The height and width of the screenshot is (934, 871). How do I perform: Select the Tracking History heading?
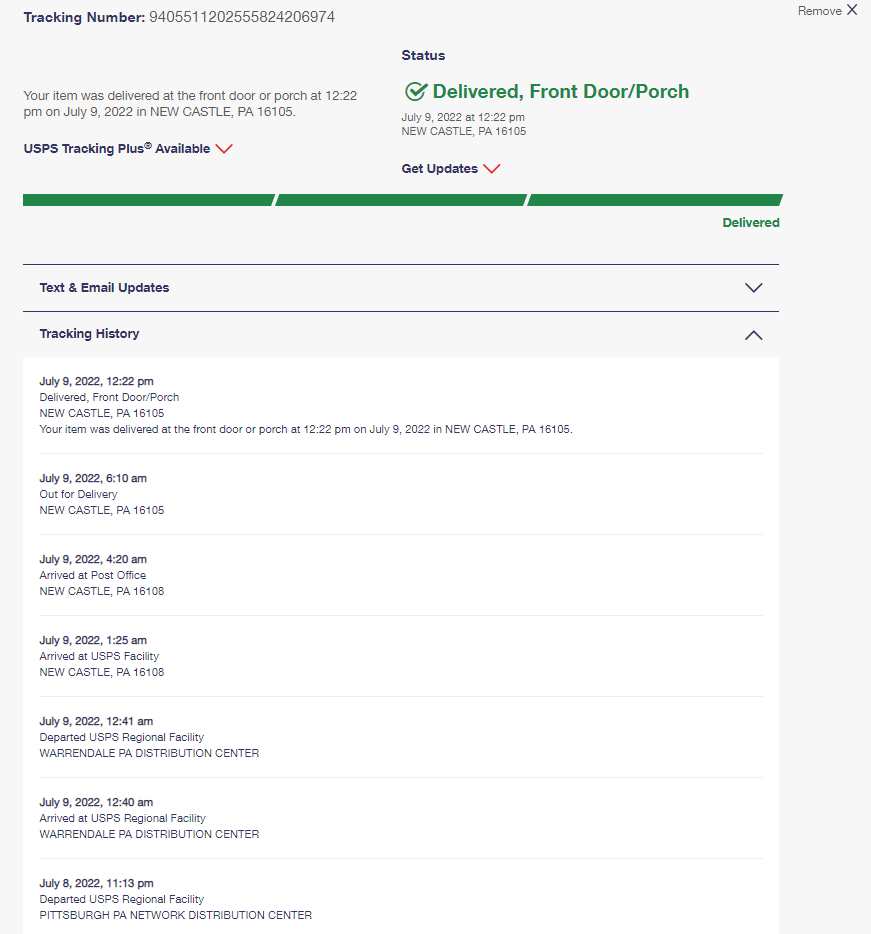coord(89,334)
